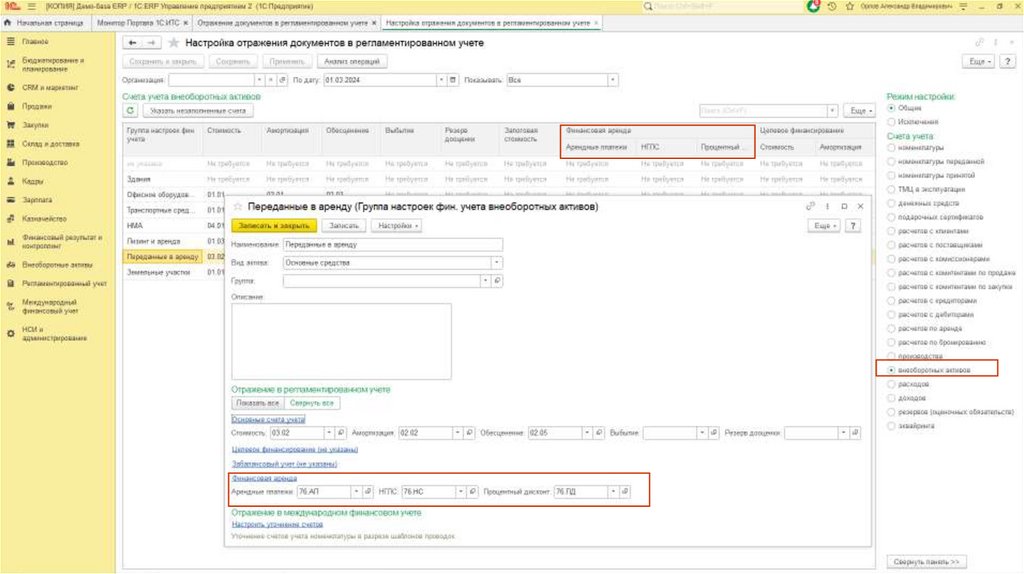1024x574 pixels.
Task: Click the help question mark in dialog
Action: (x=853, y=226)
